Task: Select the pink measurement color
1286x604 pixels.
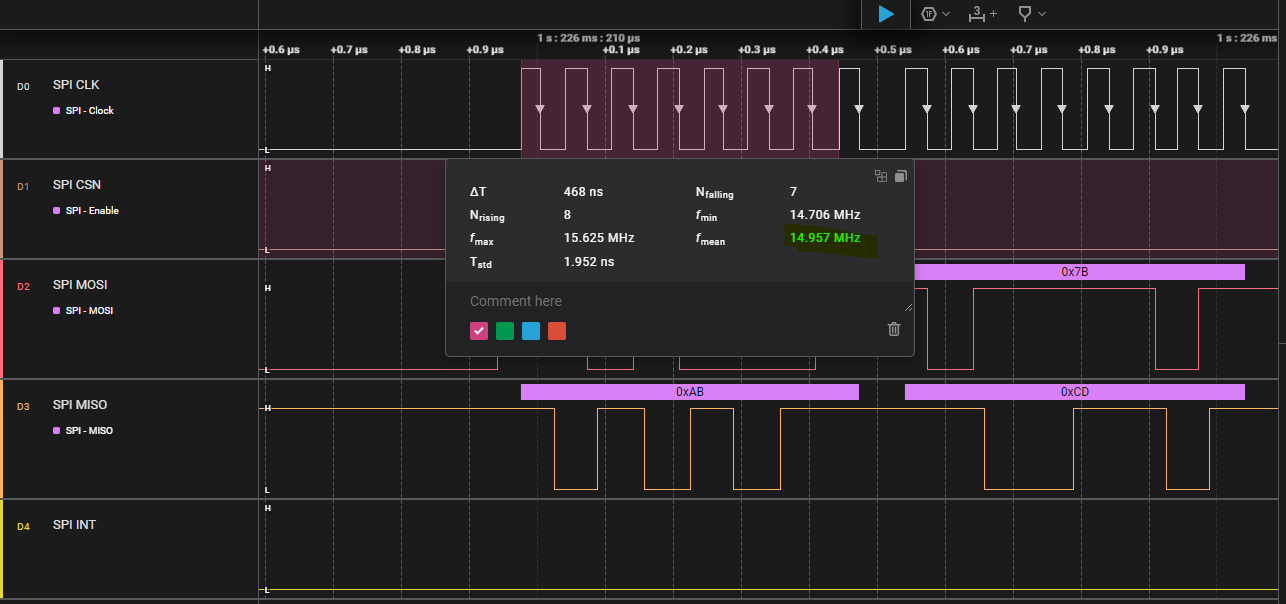Action: 479,331
